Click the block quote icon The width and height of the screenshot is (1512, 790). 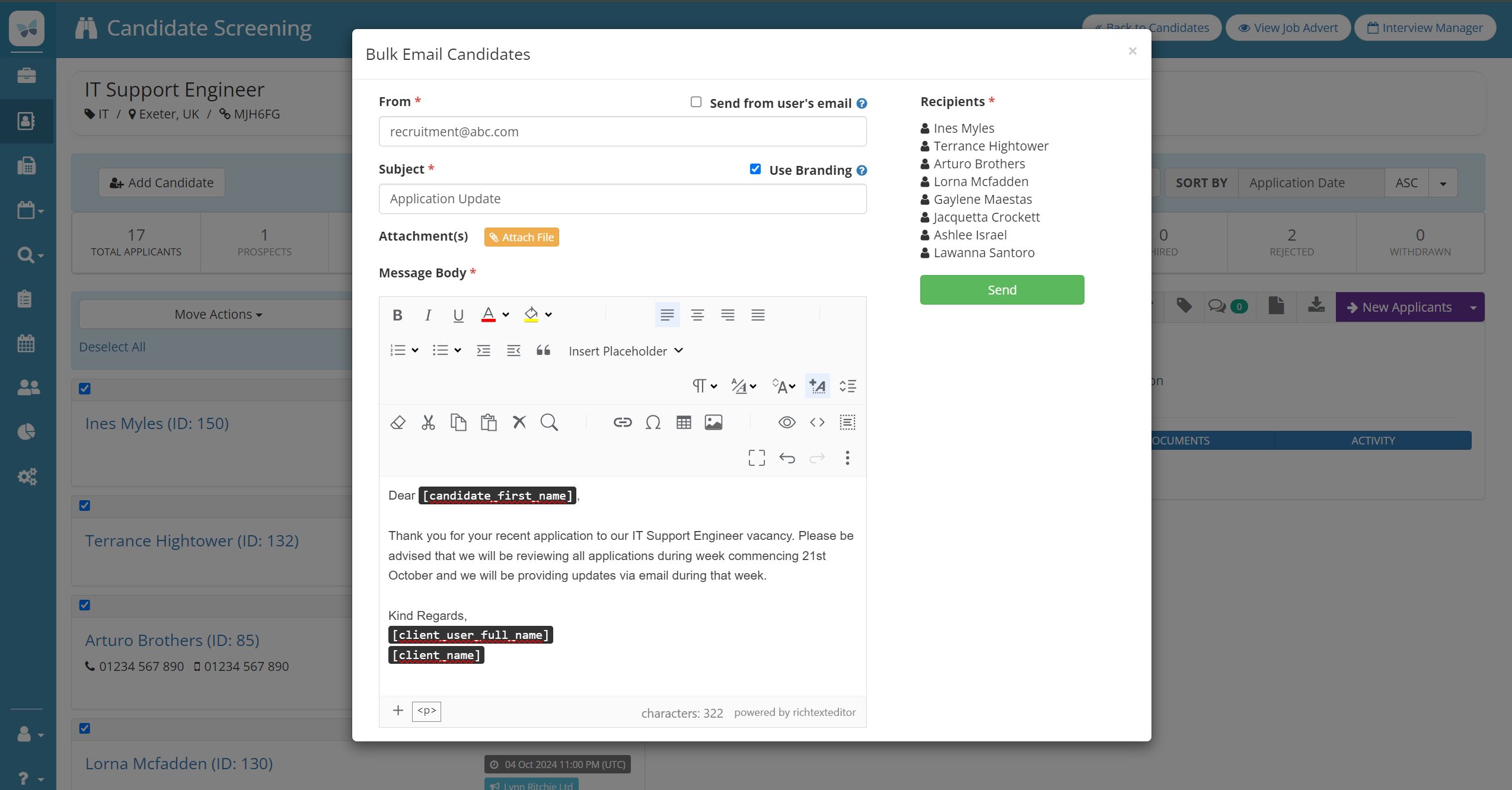coord(543,351)
